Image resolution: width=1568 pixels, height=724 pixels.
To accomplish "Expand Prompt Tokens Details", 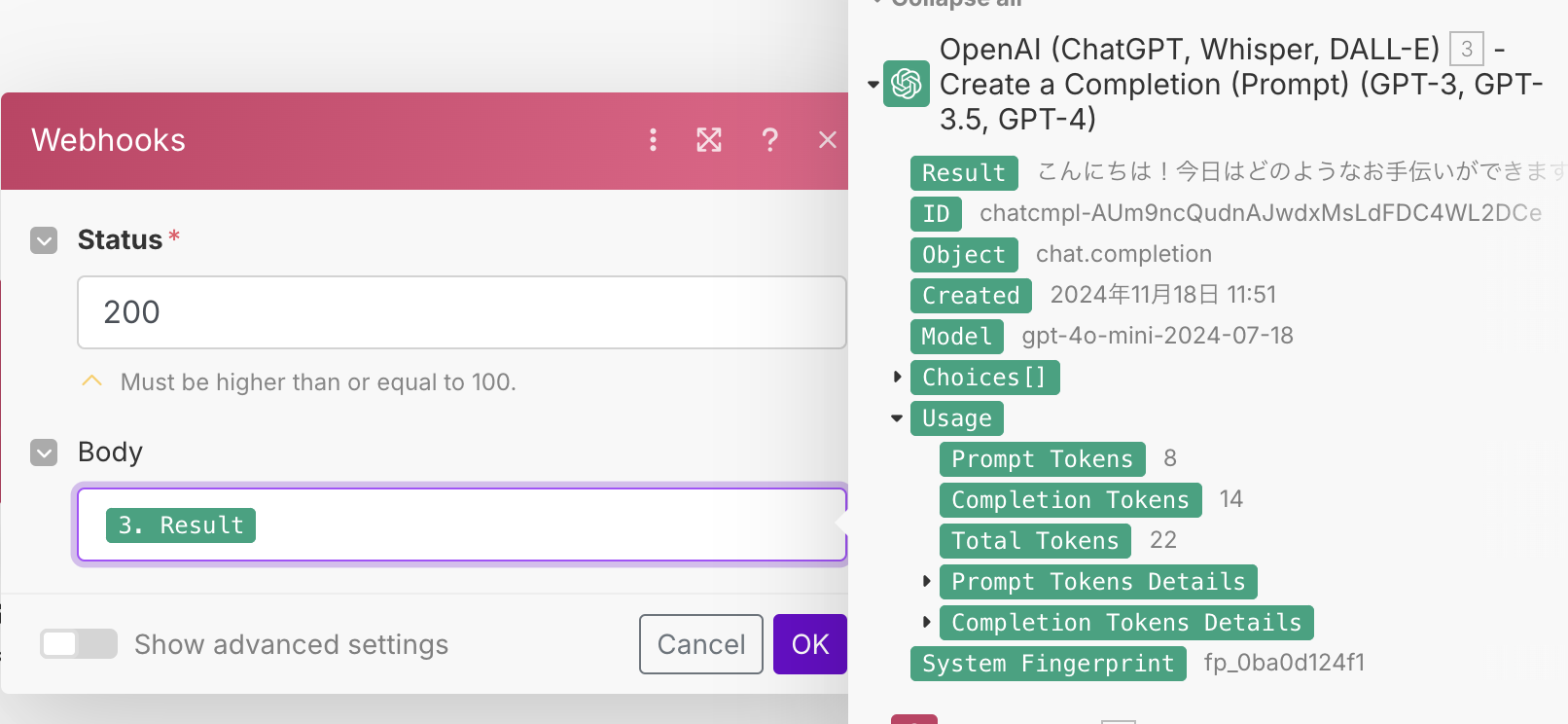I will (x=927, y=581).
